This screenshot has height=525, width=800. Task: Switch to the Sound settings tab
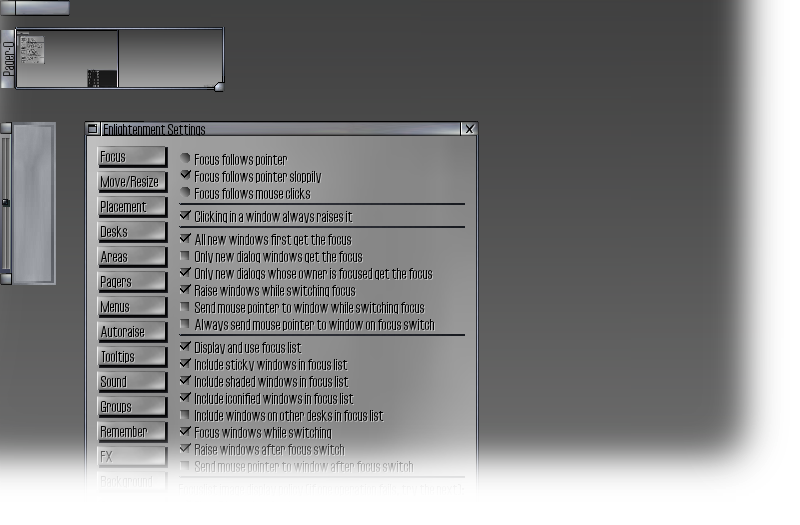click(132, 382)
